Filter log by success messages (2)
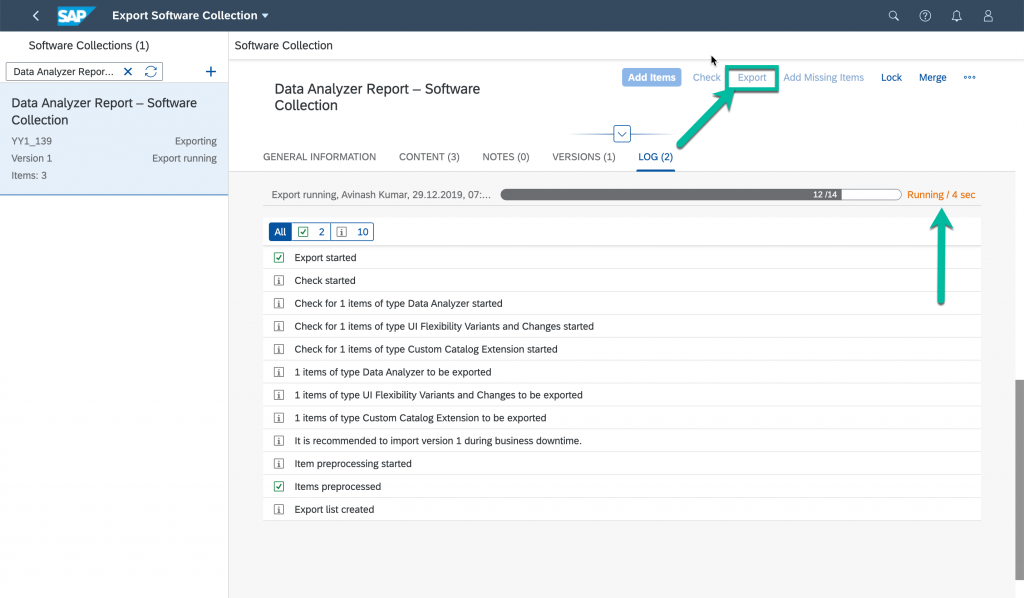This screenshot has height=598, width=1024. pyautogui.click(x=311, y=232)
